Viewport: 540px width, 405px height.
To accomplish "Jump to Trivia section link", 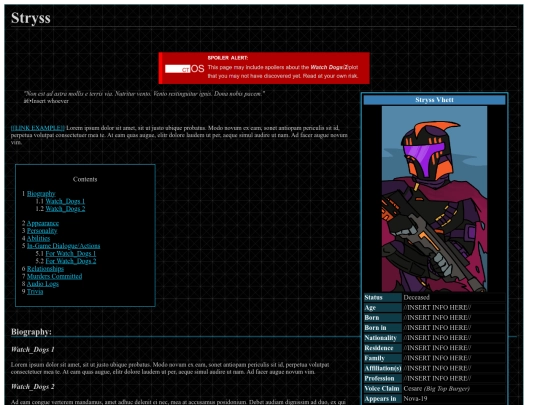I will tap(35, 291).
